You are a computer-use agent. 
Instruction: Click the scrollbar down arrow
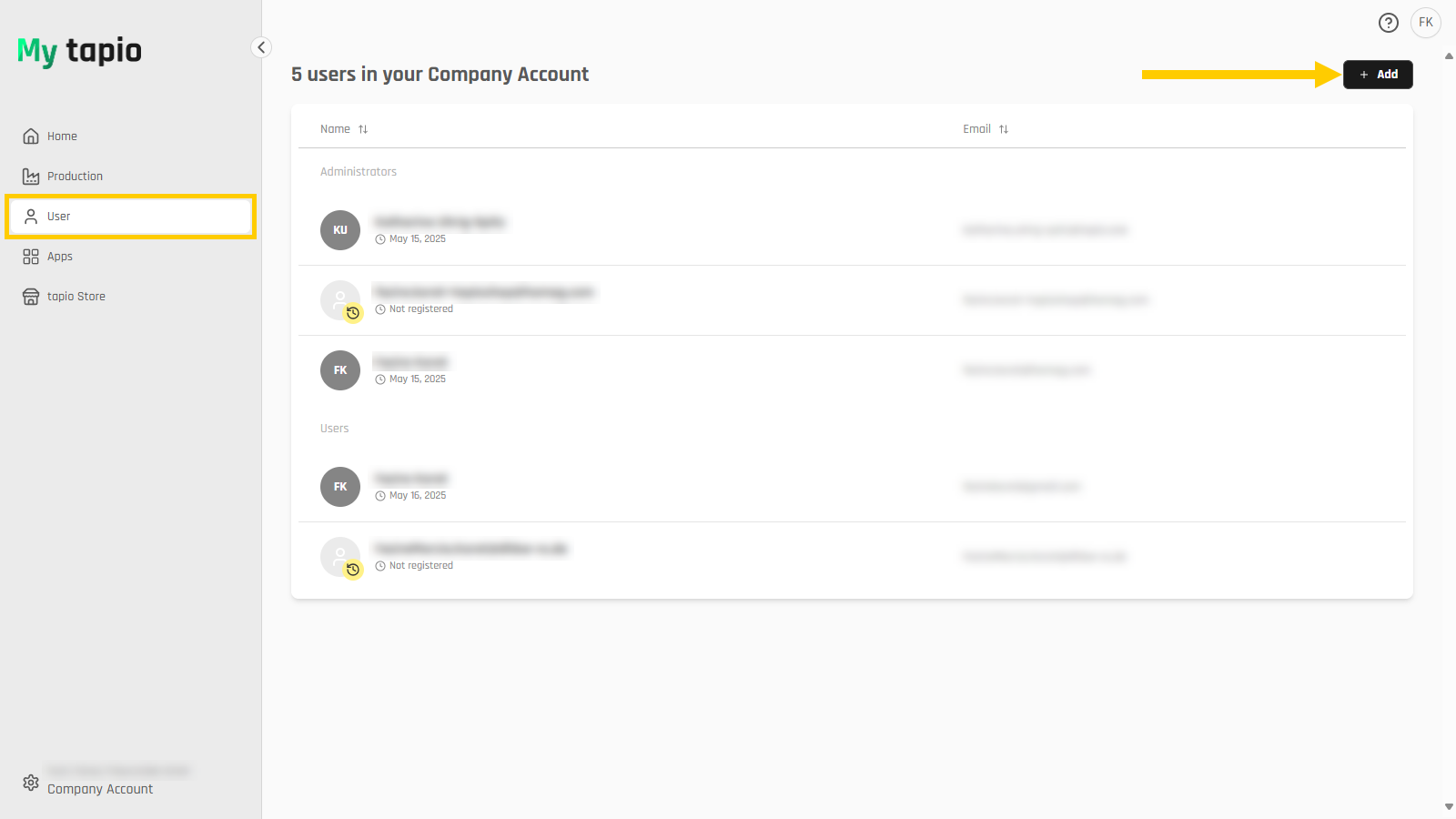point(1449,807)
